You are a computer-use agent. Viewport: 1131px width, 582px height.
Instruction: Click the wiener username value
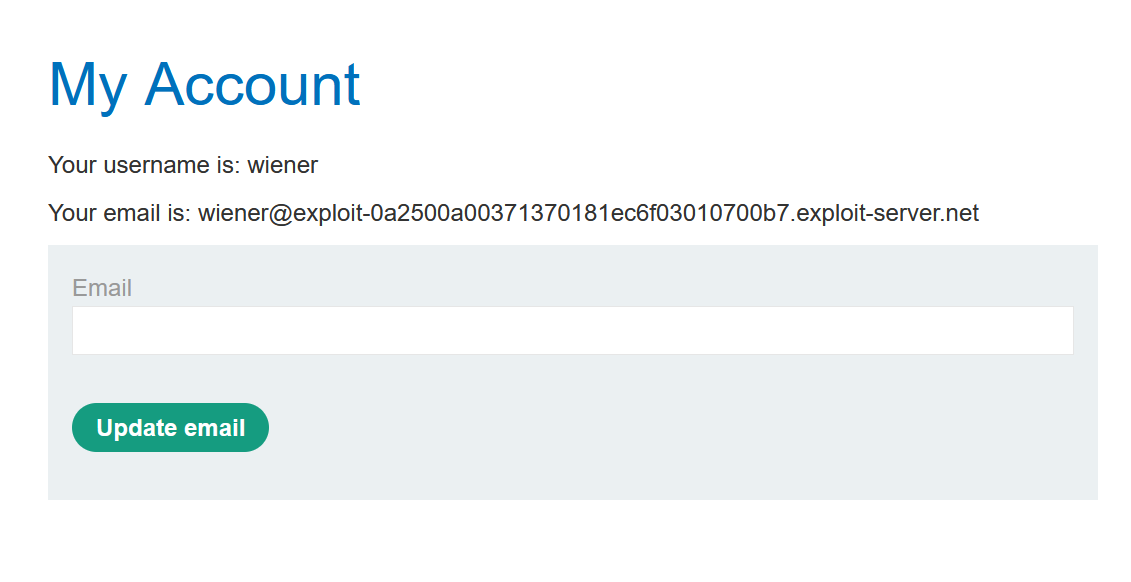click(288, 165)
